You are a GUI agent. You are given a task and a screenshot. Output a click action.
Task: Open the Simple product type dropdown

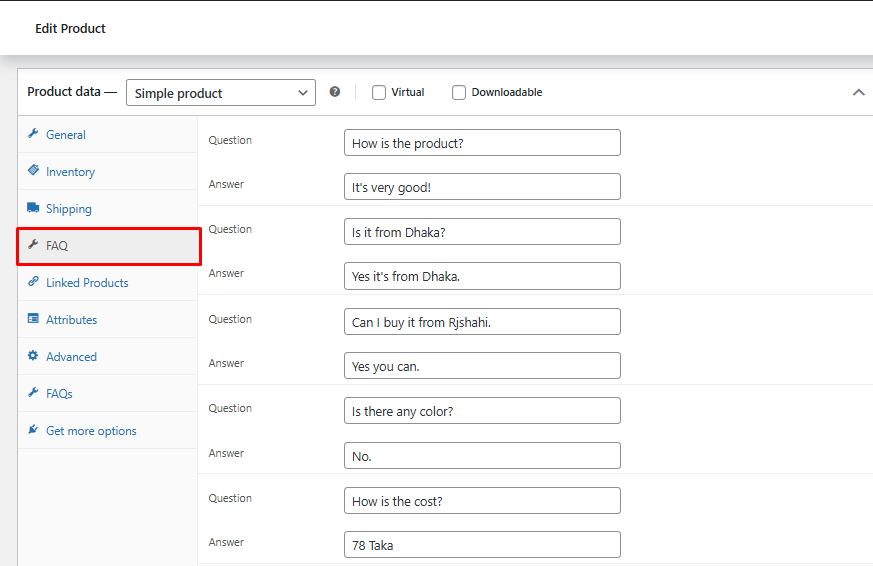click(220, 93)
